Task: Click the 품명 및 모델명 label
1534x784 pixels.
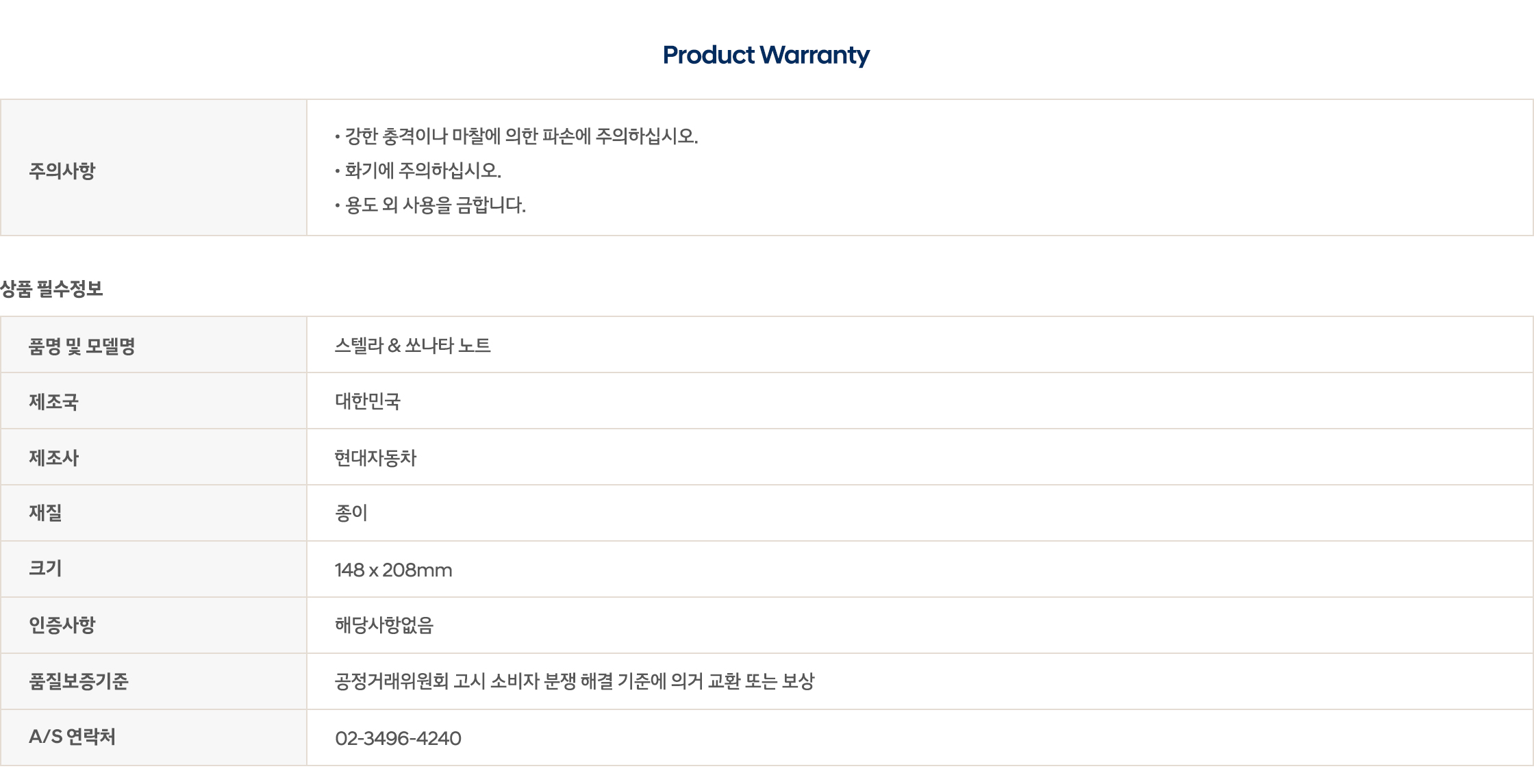Action: (x=81, y=346)
